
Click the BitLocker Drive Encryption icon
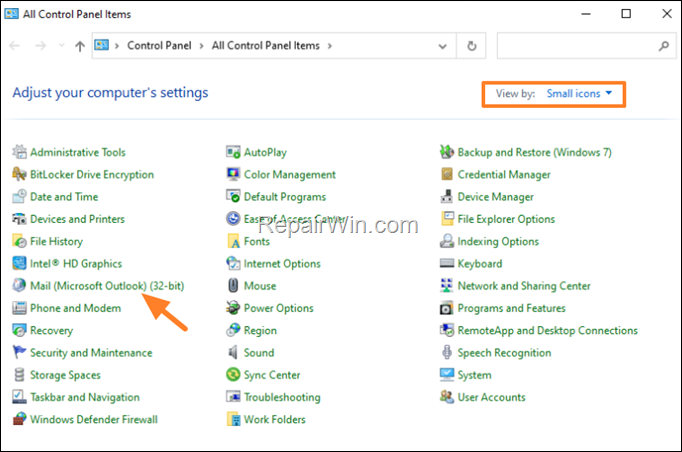tap(19, 174)
